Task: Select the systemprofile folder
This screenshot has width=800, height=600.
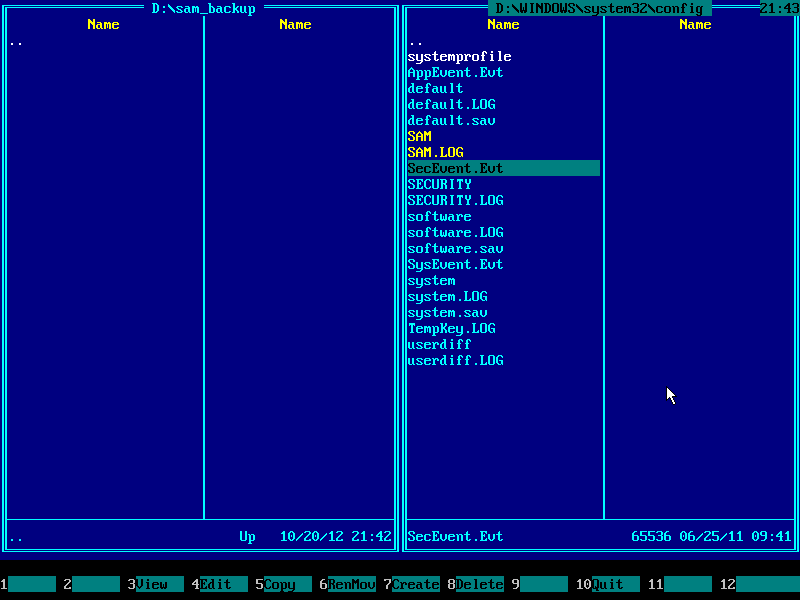Action: (x=459, y=56)
